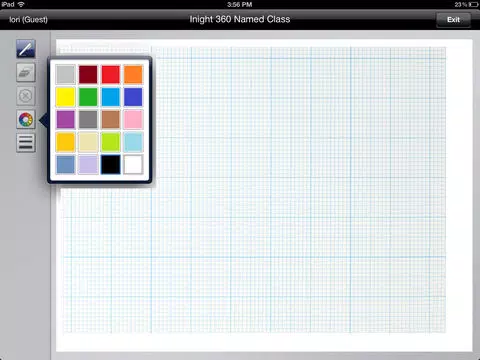Tap the 3:56 PM clock

(240, 4)
